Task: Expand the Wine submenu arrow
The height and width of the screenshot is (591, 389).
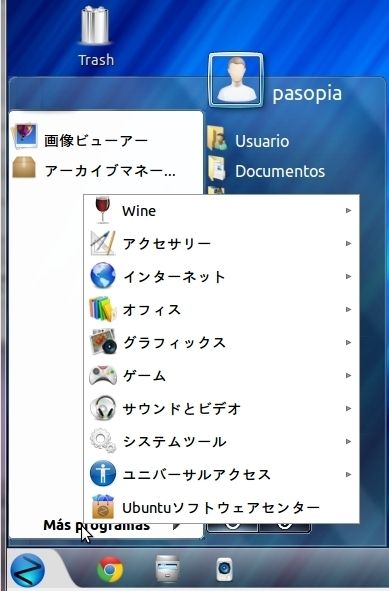Action: click(349, 211)
